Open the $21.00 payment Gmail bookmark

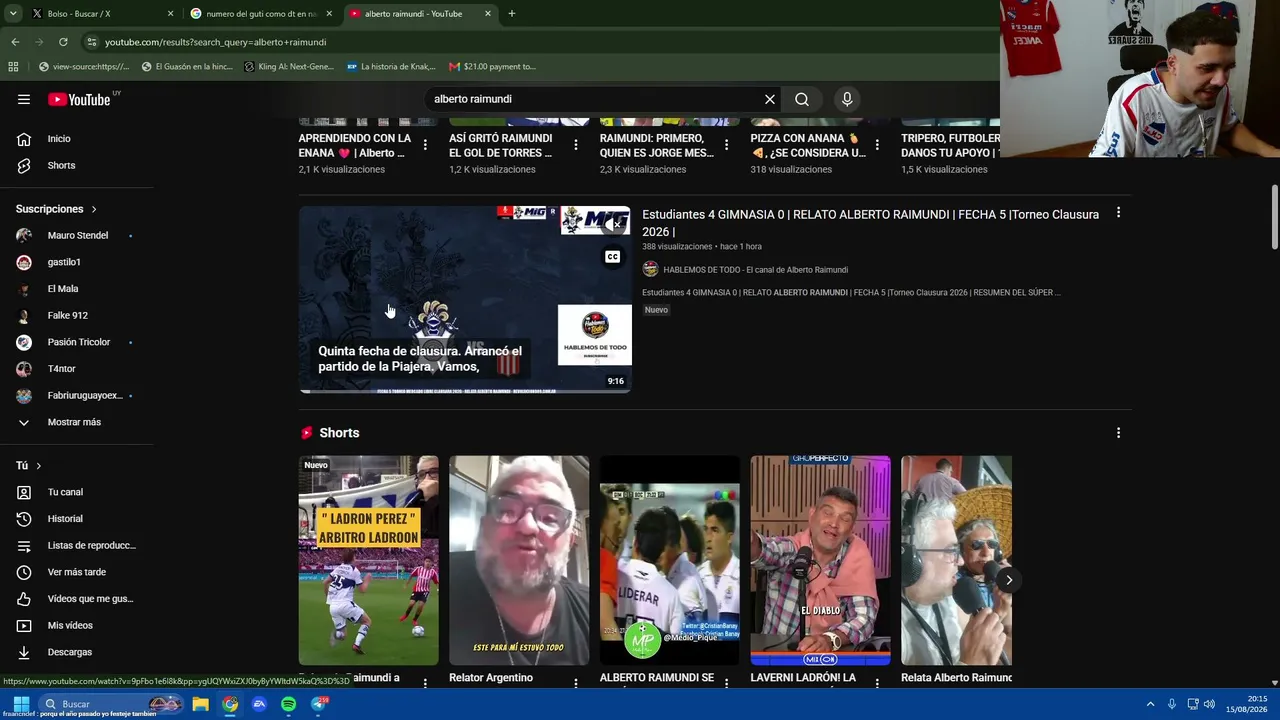[493, 67]
